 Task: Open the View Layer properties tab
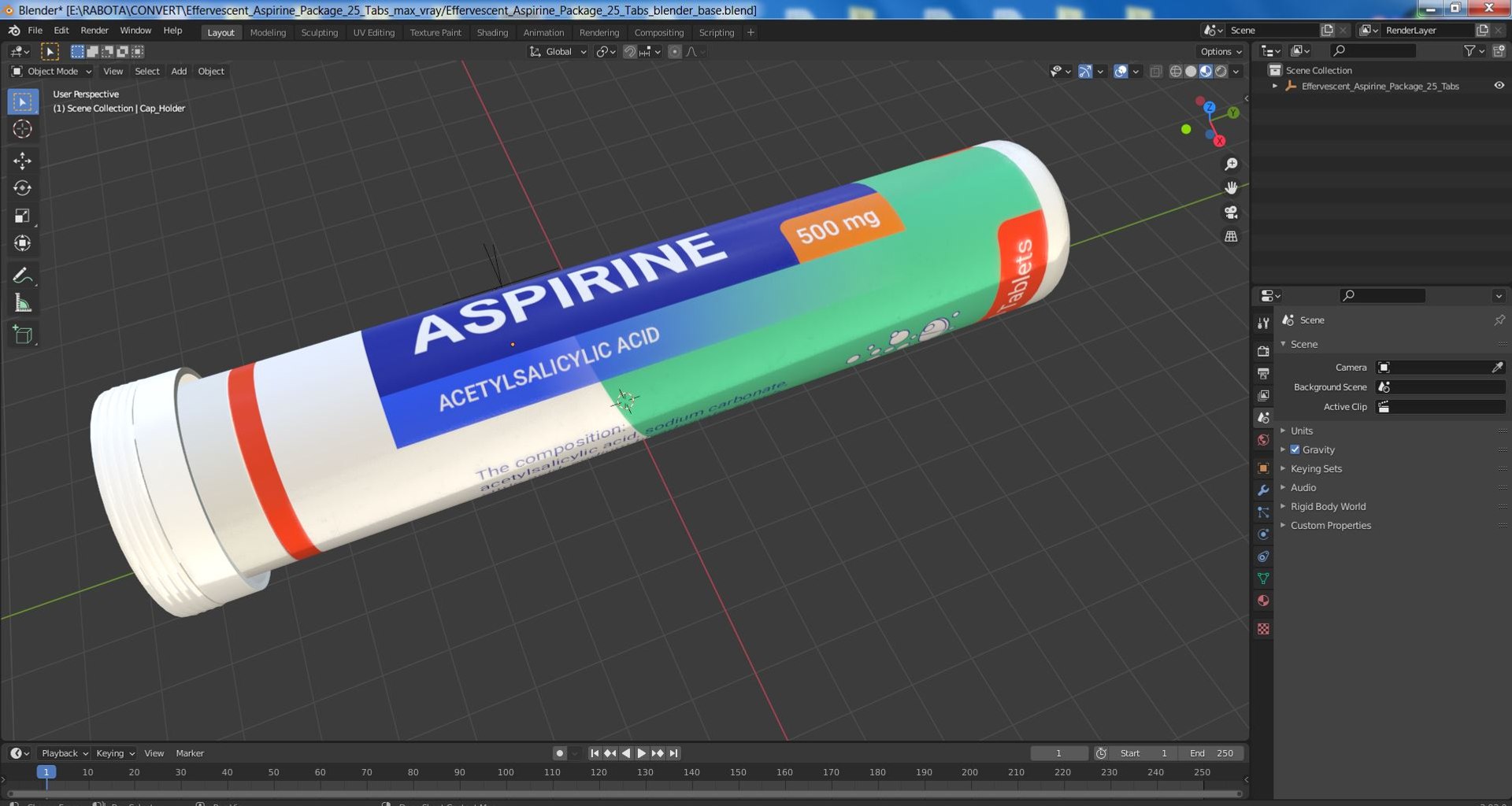point(1263,395)
